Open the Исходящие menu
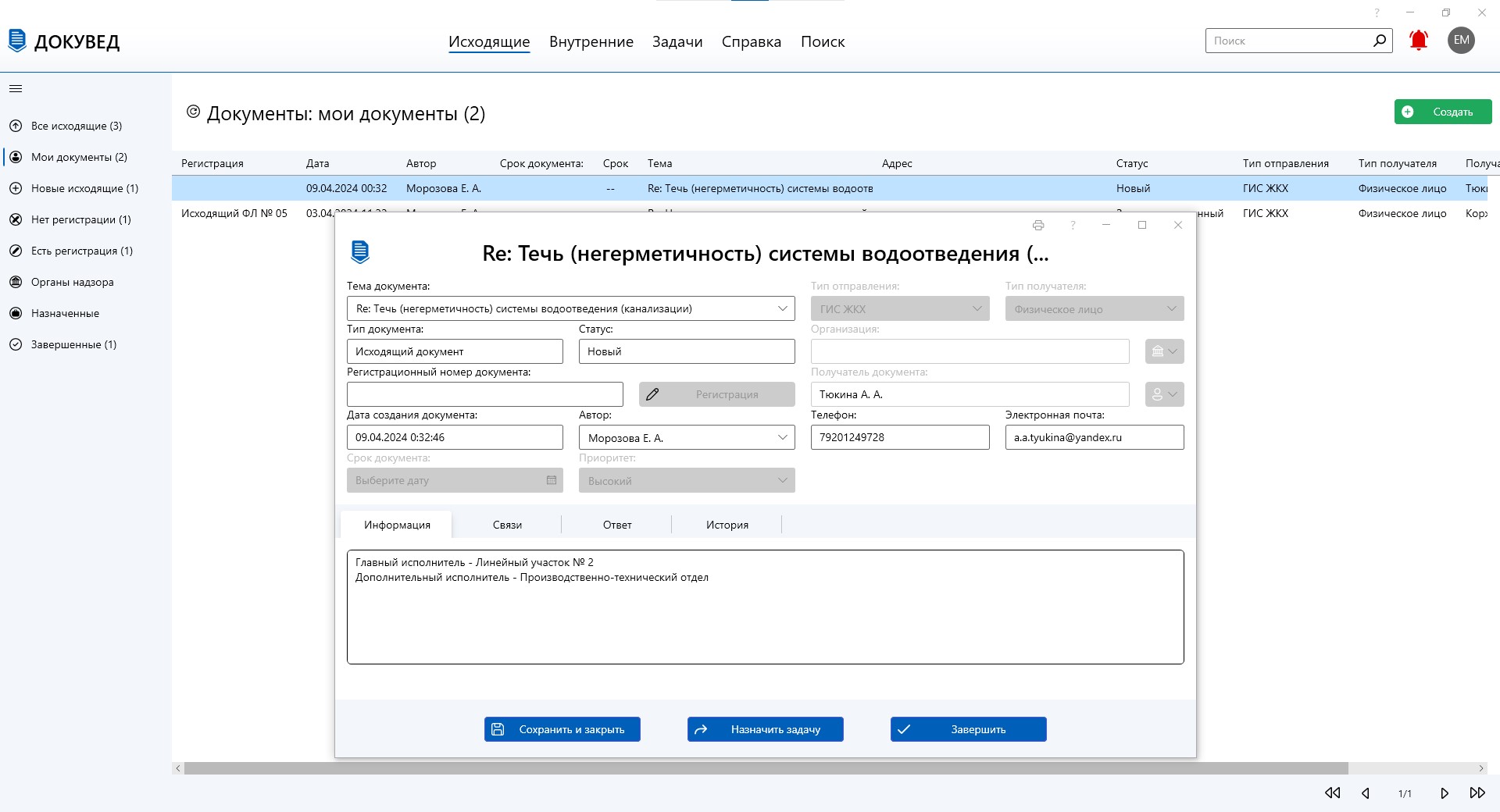The width and height of the screenshot is (1500, 812). coord(489,41)
